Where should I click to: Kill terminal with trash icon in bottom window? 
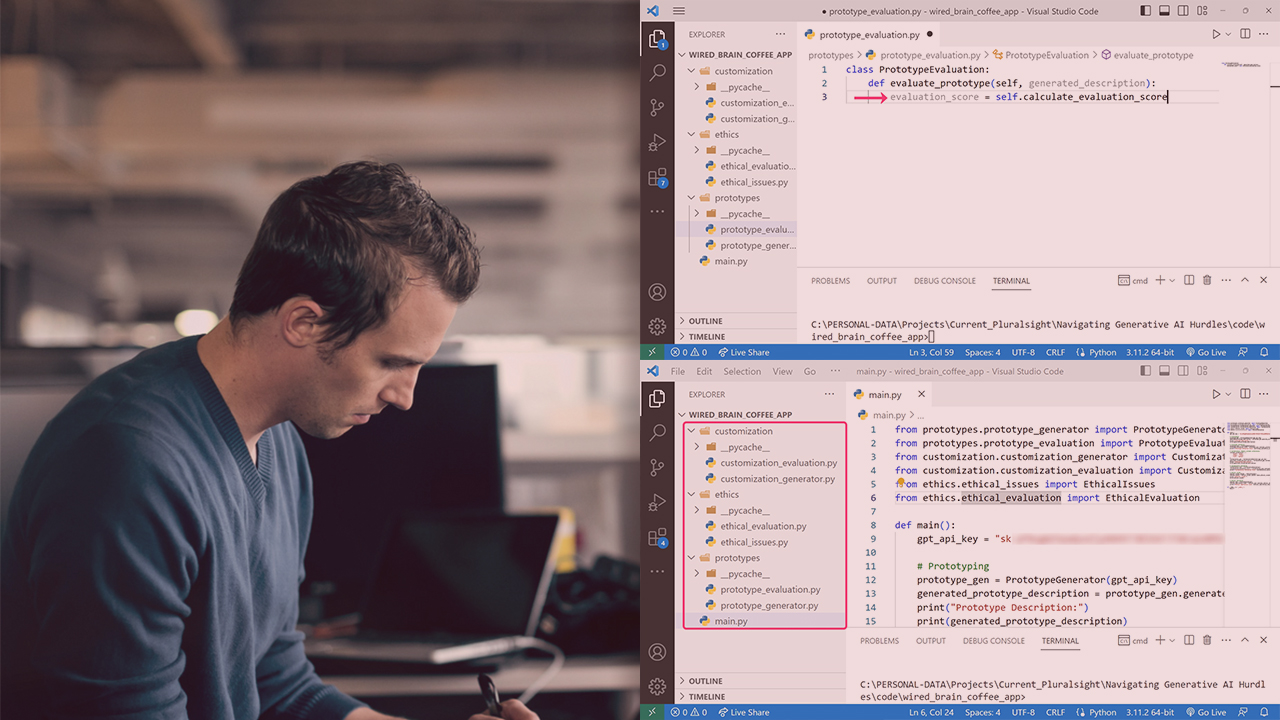click(1207, 641)
